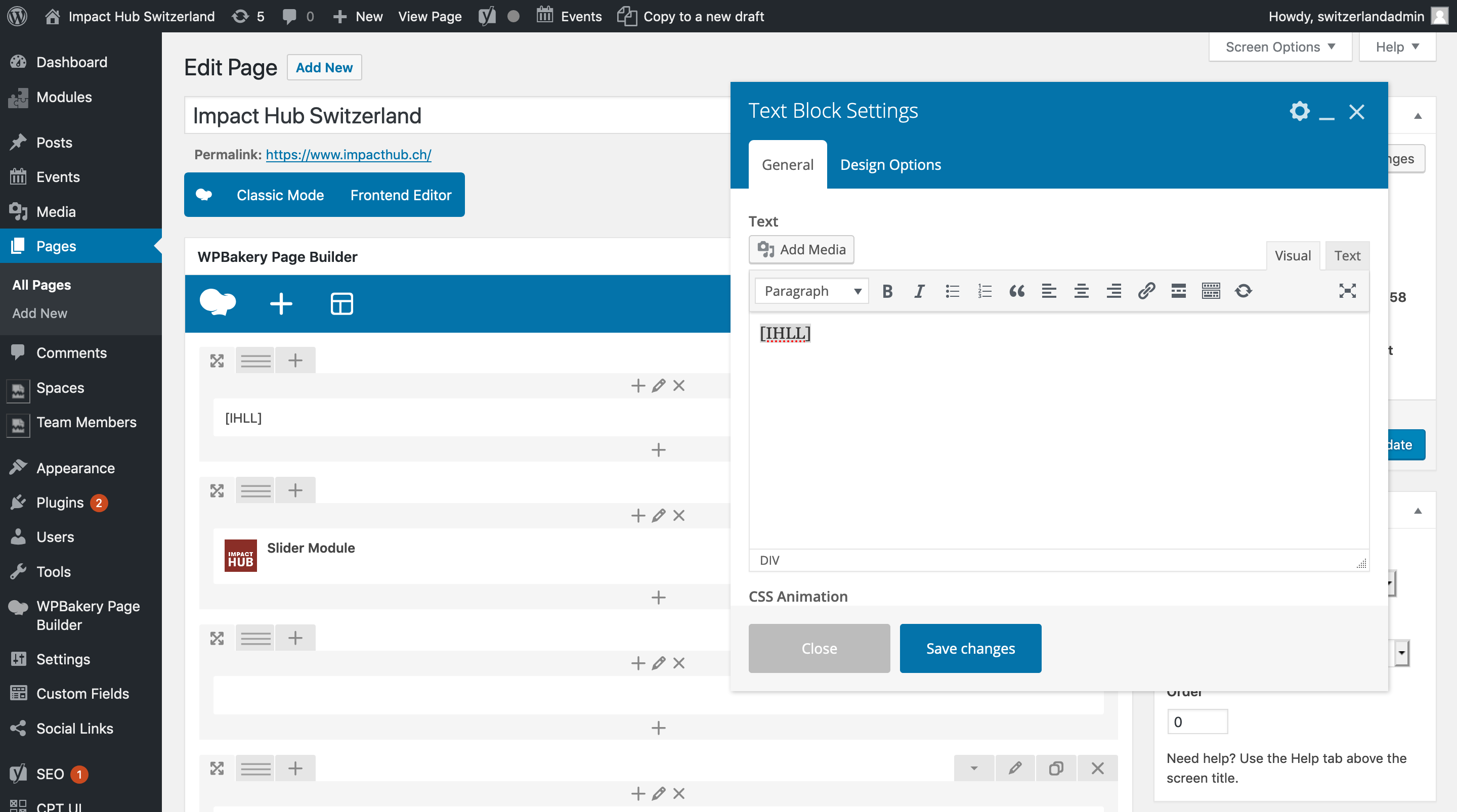Switch to Design Options tab

click(x=890, y=164)
